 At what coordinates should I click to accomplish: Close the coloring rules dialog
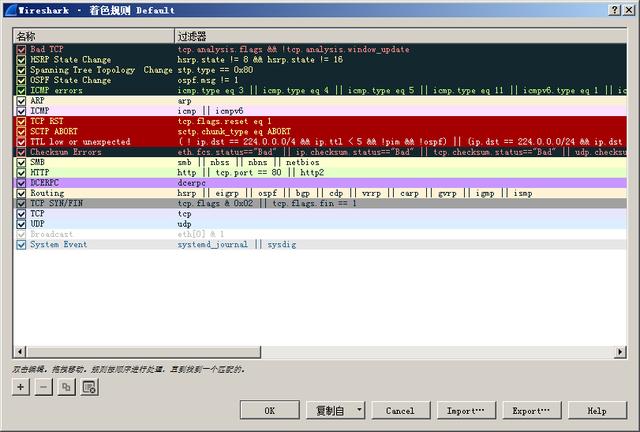click(629, 10)
